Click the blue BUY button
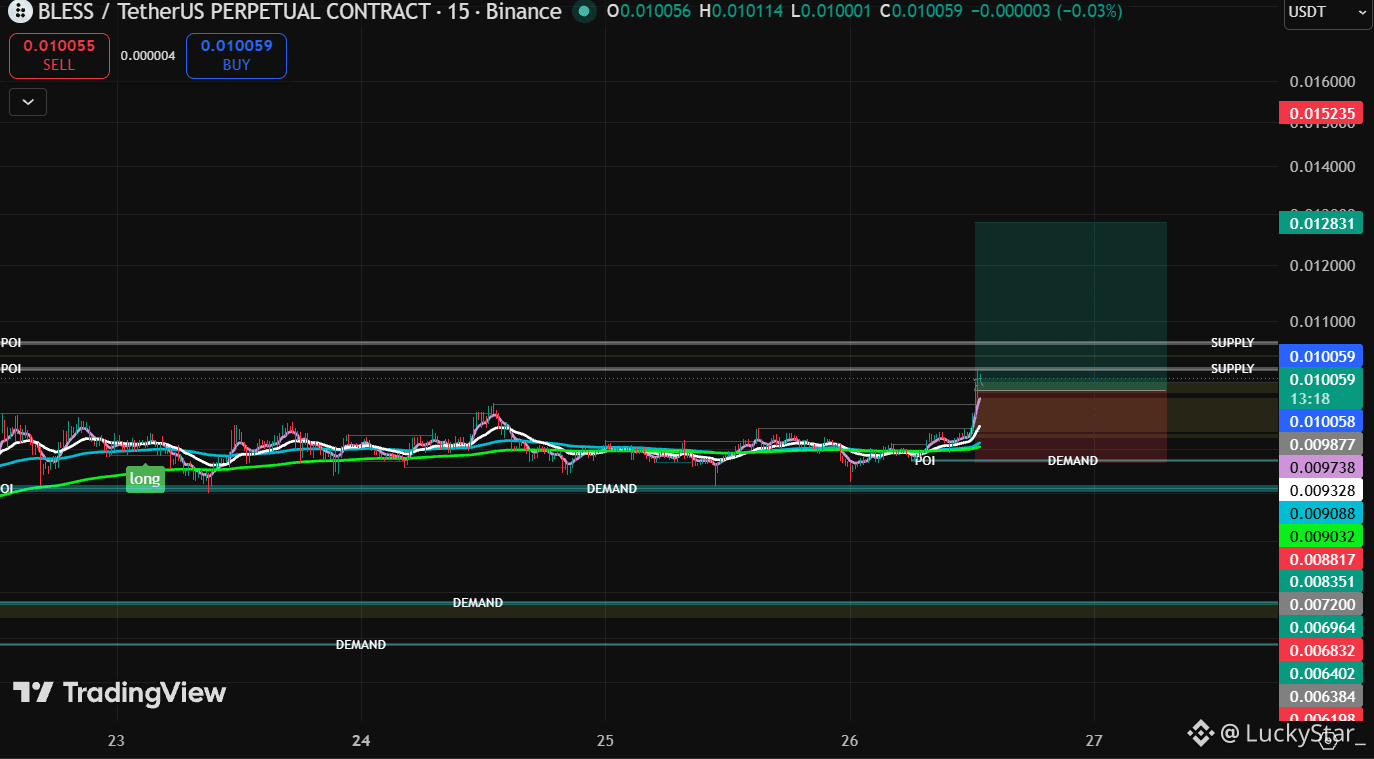Image resolution: width=1374 pixels, height=759 pixels. click(236, 56)
